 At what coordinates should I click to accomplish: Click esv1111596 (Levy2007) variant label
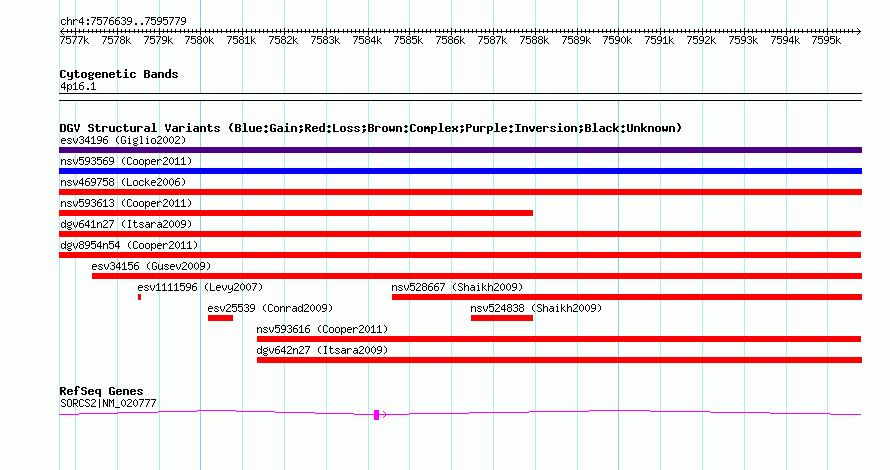pos(200,287)
